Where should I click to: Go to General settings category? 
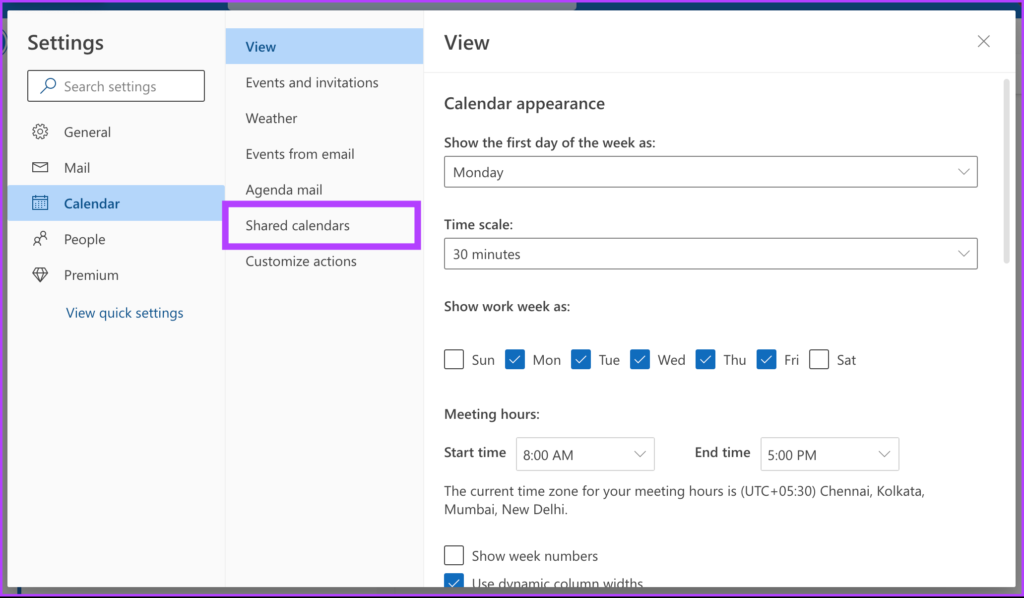116,132
